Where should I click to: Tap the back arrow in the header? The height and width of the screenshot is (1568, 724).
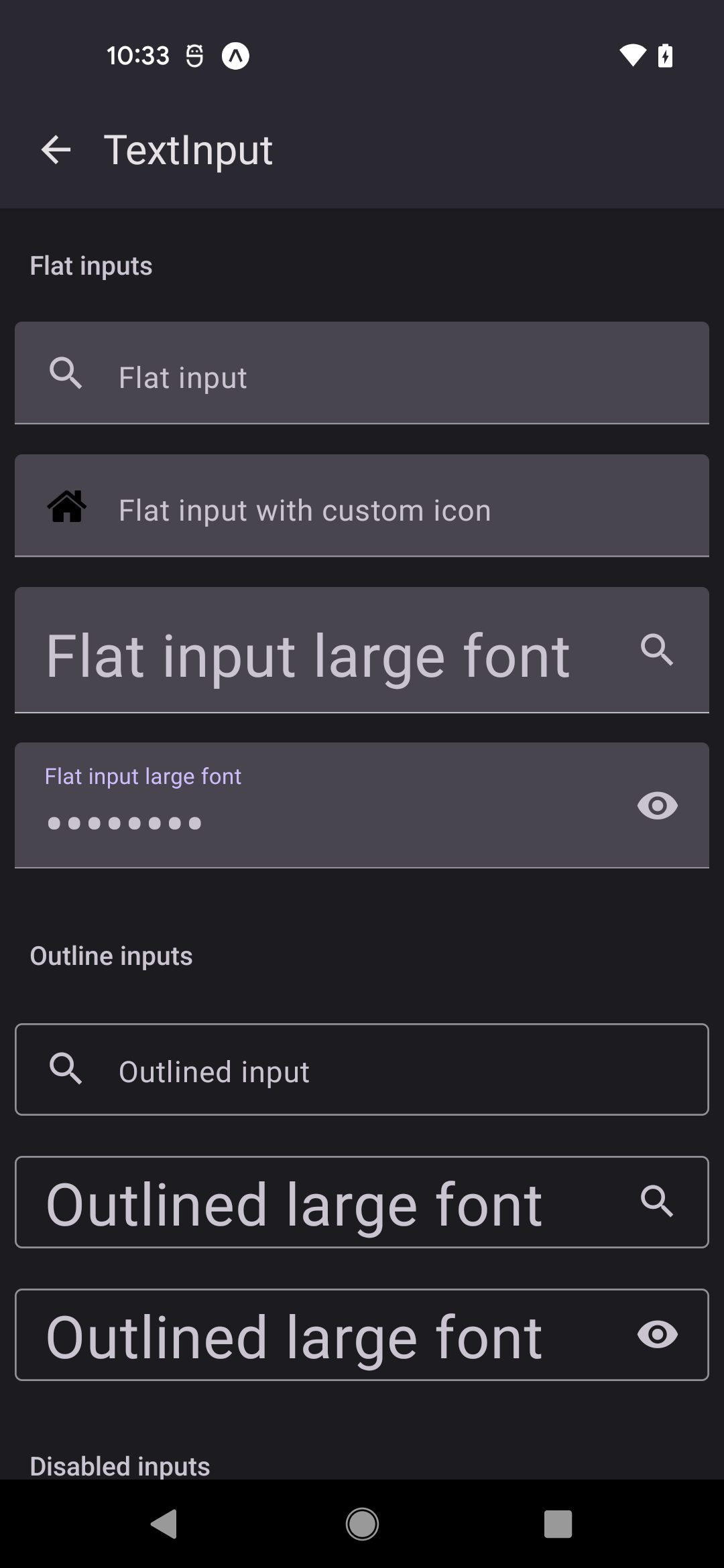click(x=56, y=149)
